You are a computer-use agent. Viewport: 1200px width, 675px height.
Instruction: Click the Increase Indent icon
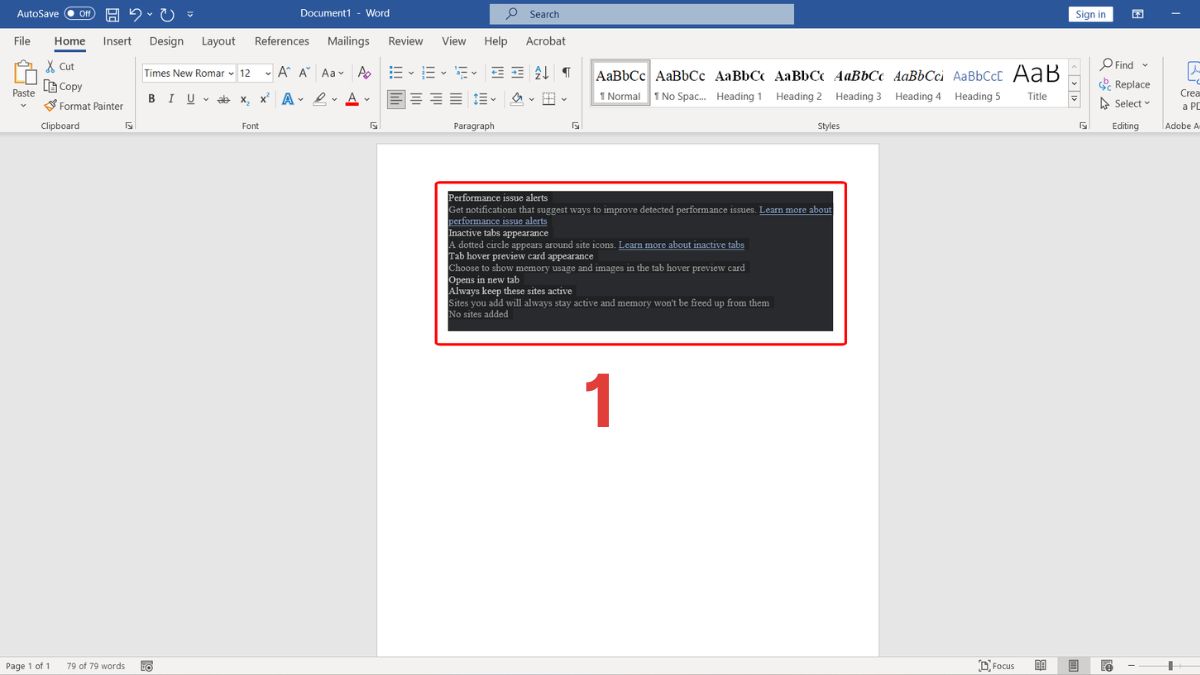tap(517, 72)
